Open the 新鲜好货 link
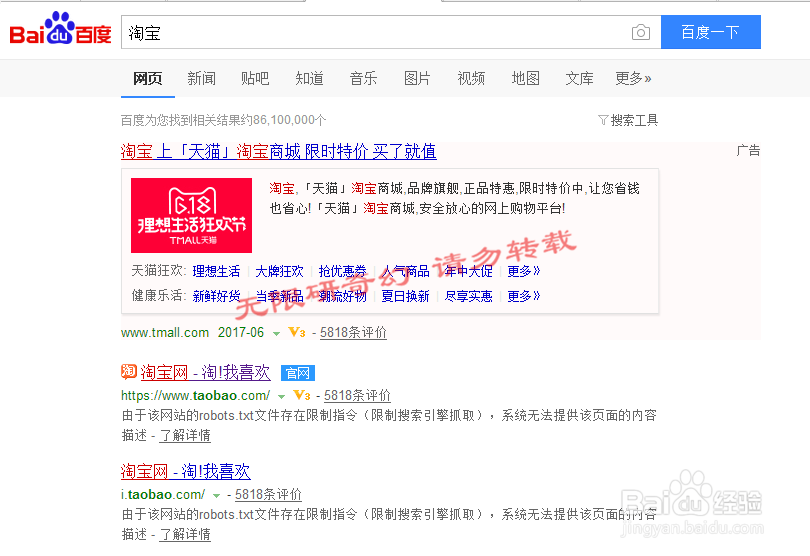Screen dimensions: 810x556 [x=216, y=296]
